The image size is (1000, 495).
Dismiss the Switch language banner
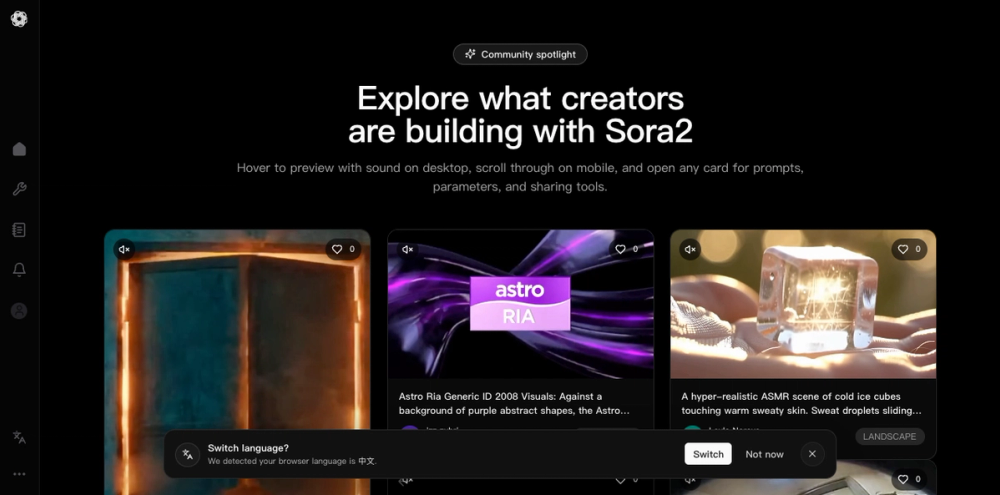point(812,454)
